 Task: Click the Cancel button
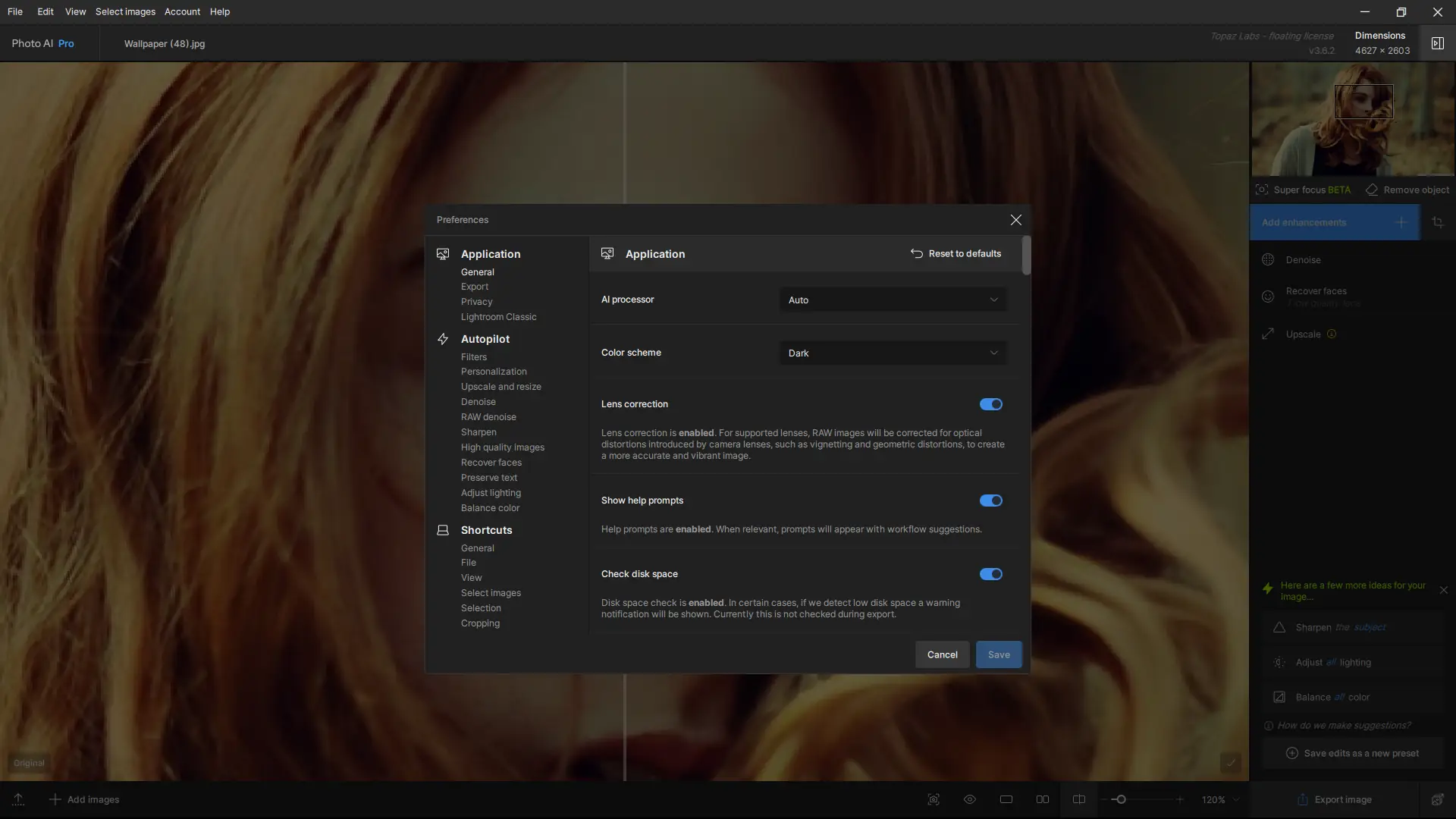click(x=942, y=654)
